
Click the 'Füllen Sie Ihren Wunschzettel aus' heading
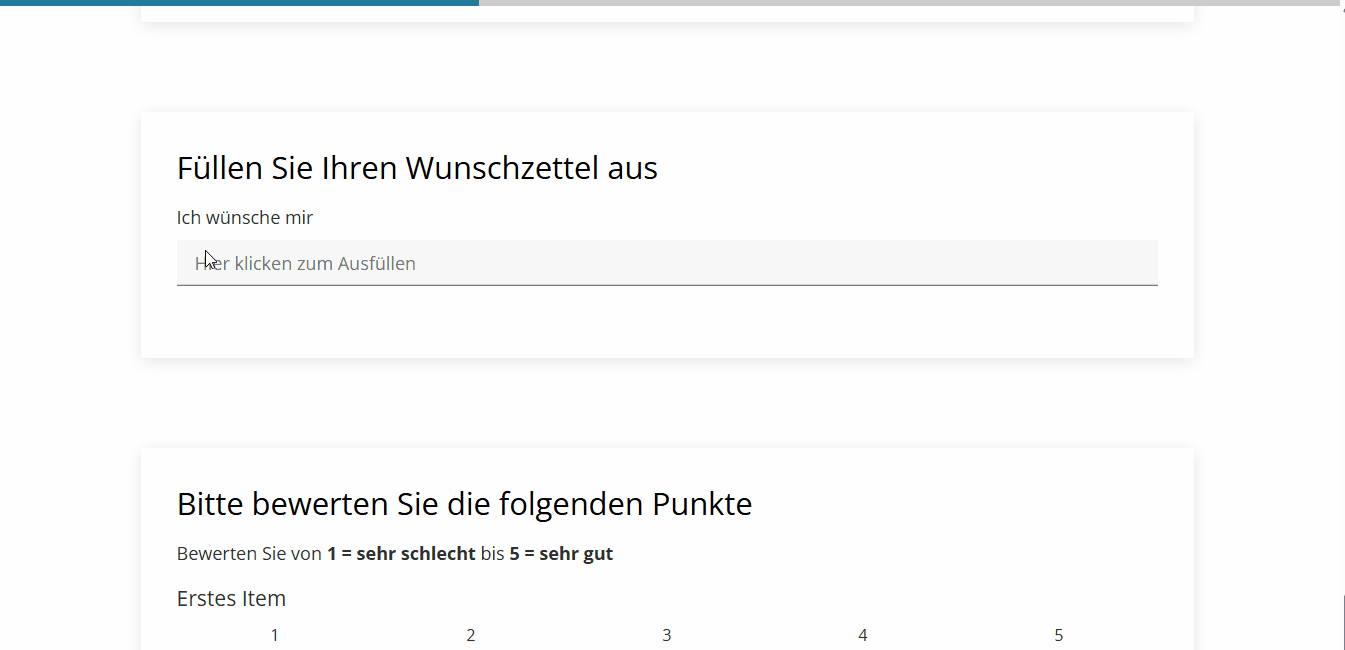(417, 167)
